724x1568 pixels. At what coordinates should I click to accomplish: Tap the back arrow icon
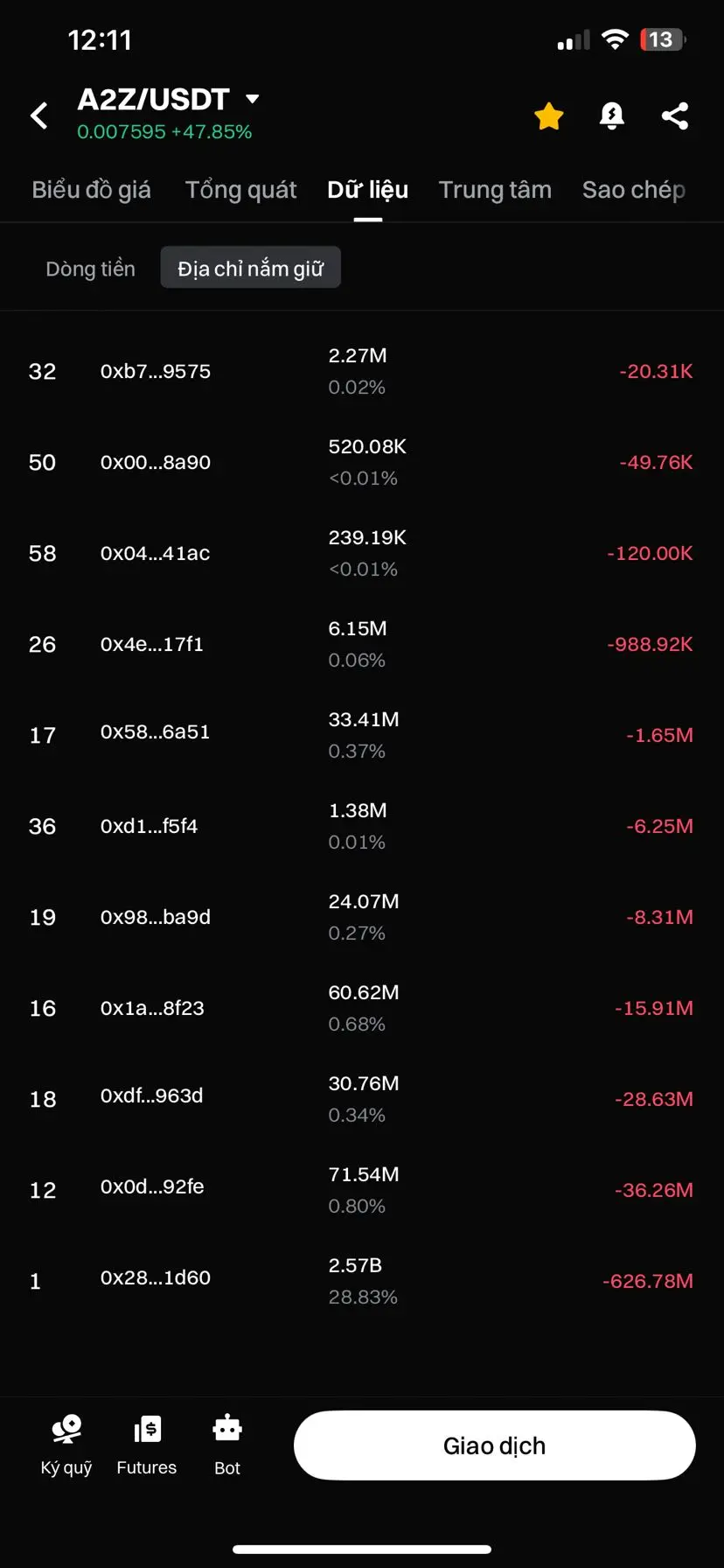coord(38,115)
